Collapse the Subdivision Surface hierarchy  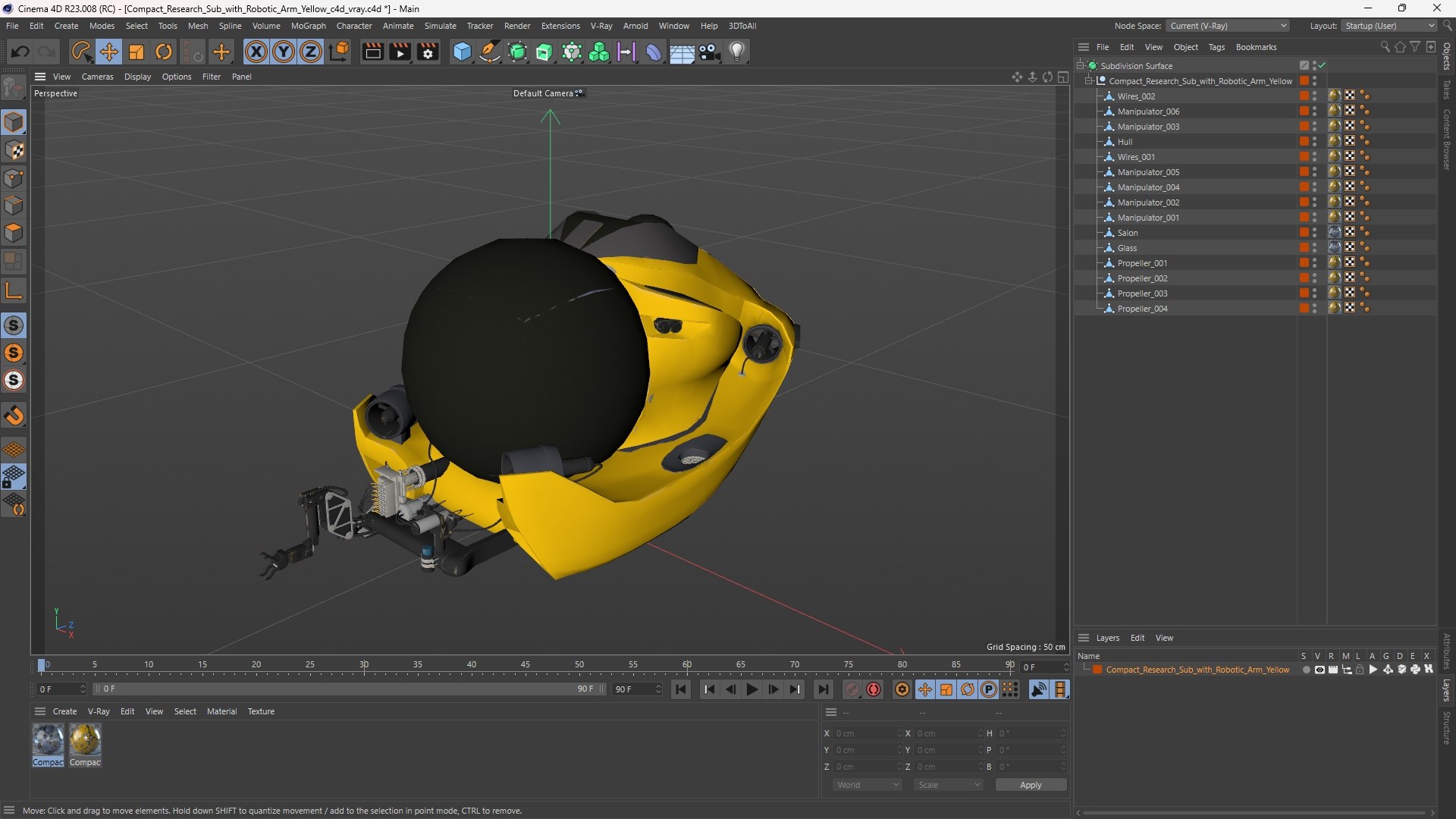click(1080, 65)
